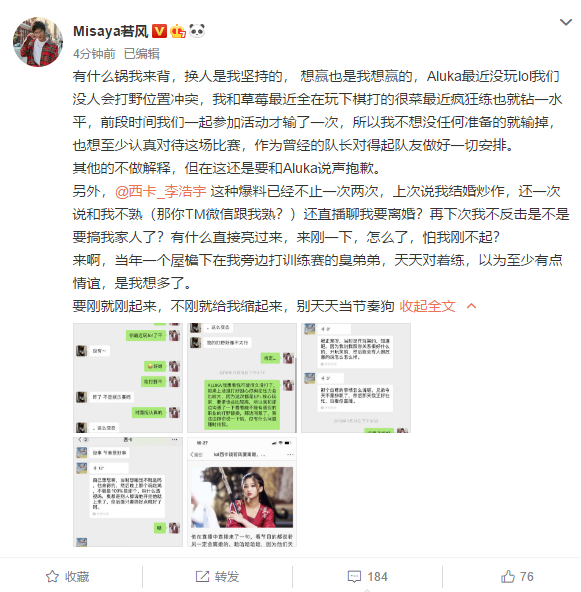Click the arrow next to 收起全文
The width and height of the screenshot is (581, 592).
[x=472, y=306]
